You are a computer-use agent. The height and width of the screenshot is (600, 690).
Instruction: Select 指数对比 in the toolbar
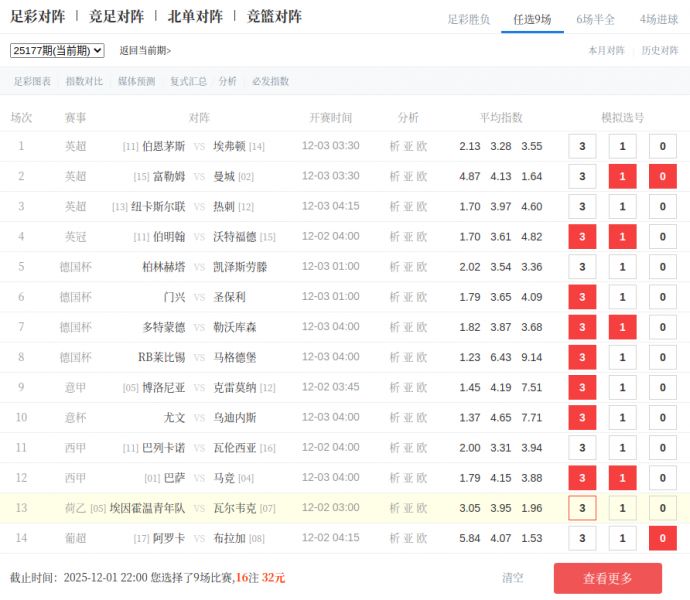pyautogui.click(x=84, y=81)
